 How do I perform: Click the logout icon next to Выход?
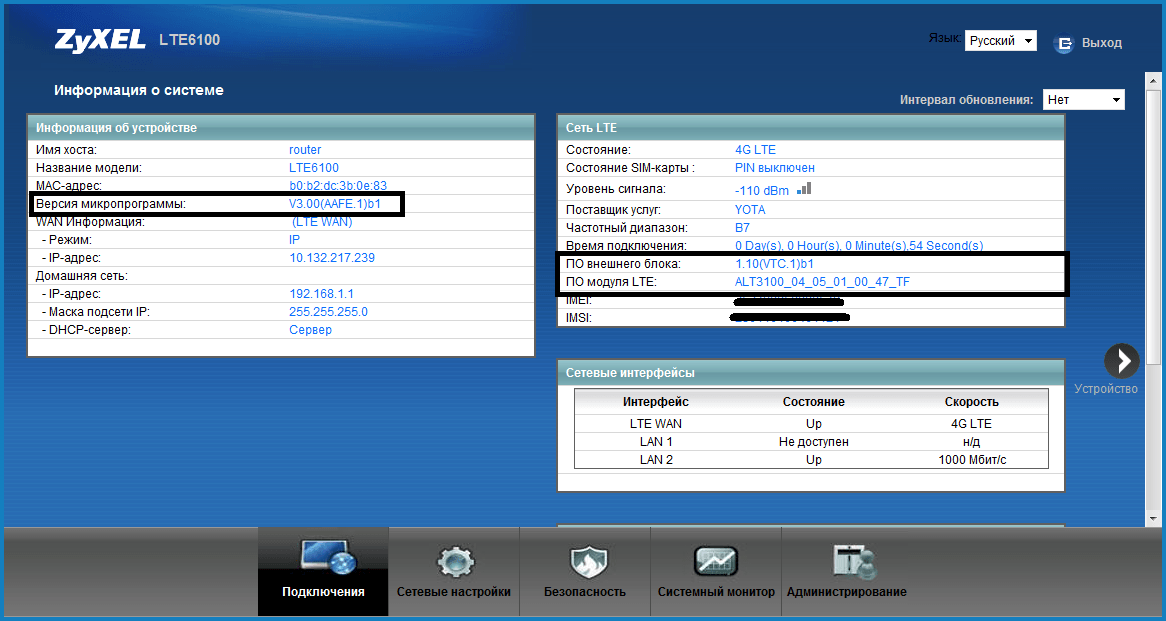pos(1064,43)
